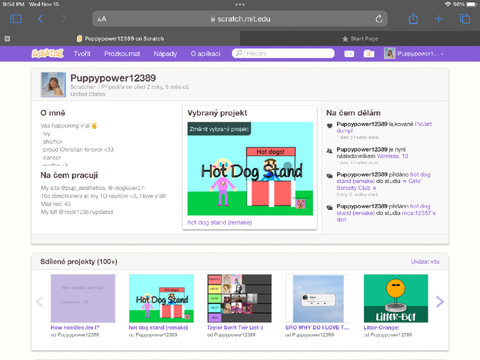Tap the Safari share icon
Screen dimensions: 480x360
[413, 19]
